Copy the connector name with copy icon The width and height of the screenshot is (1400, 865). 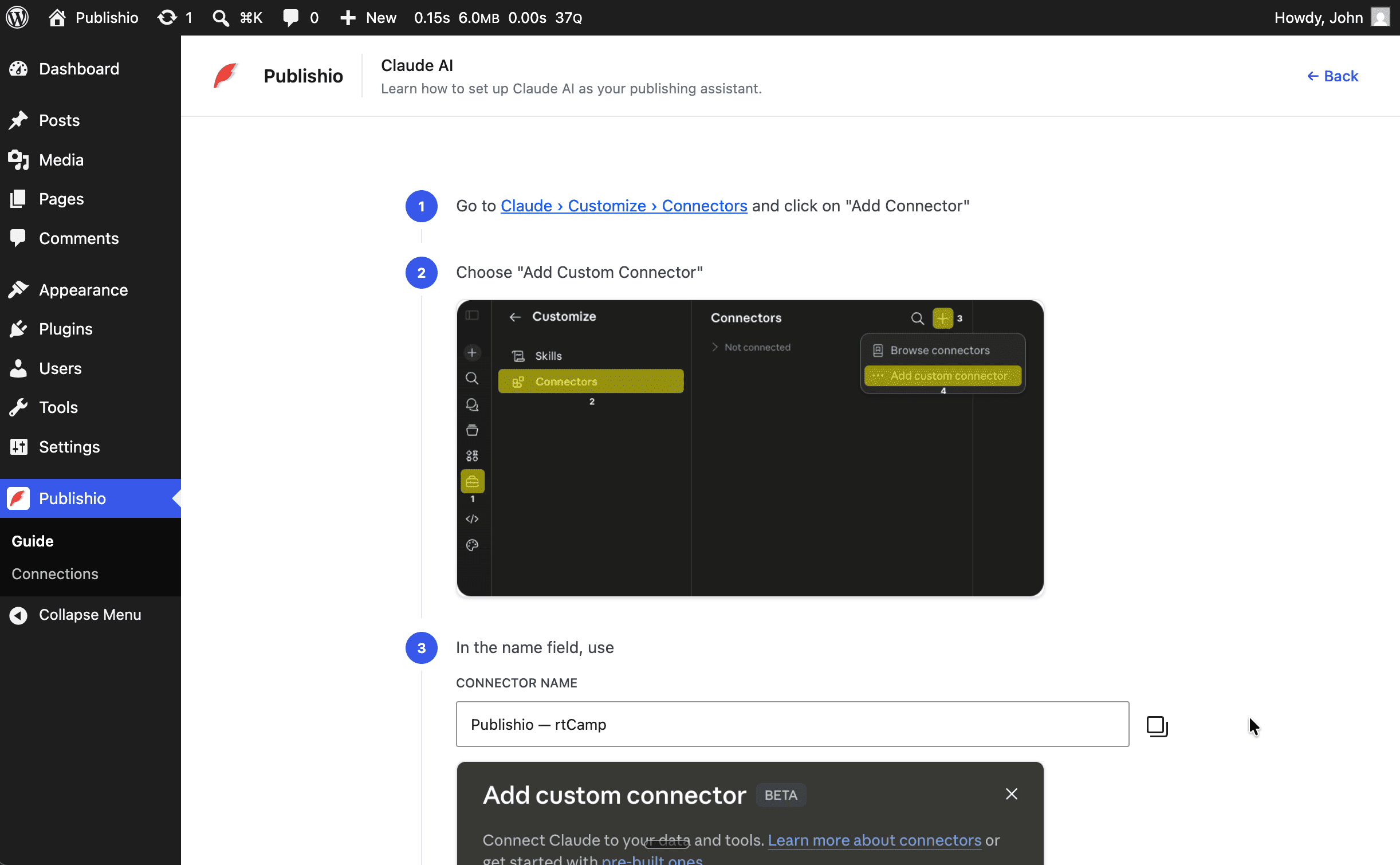click(x=1157, y=726)
